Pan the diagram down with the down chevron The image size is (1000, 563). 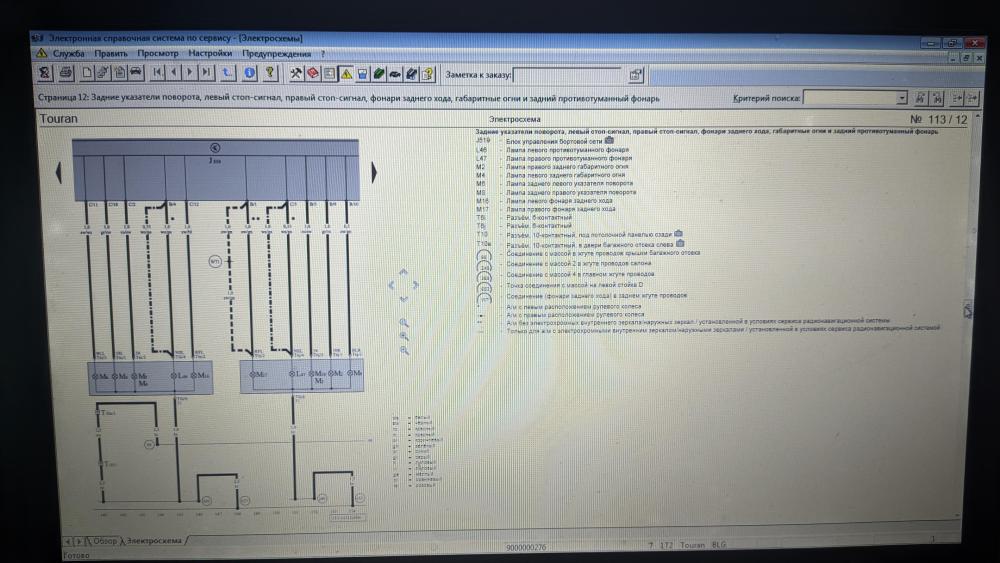(x=403, y=298)
